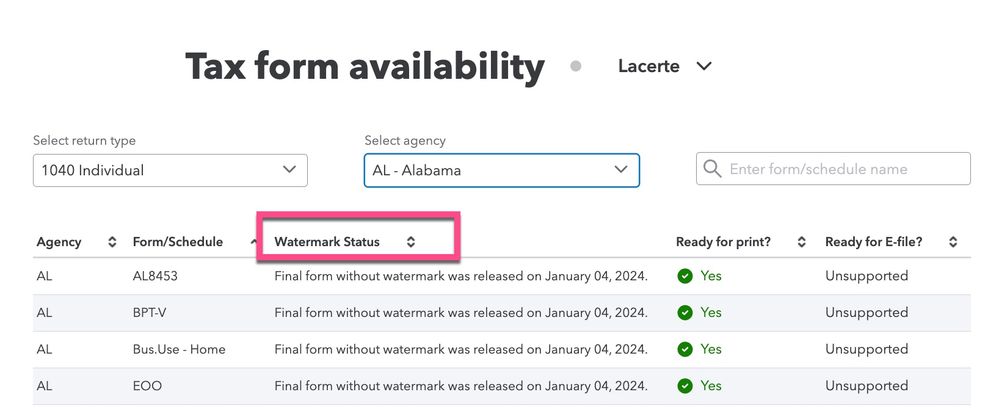
Task: Click Unsupported in the BPT-V row
Action: pos(866,313)
